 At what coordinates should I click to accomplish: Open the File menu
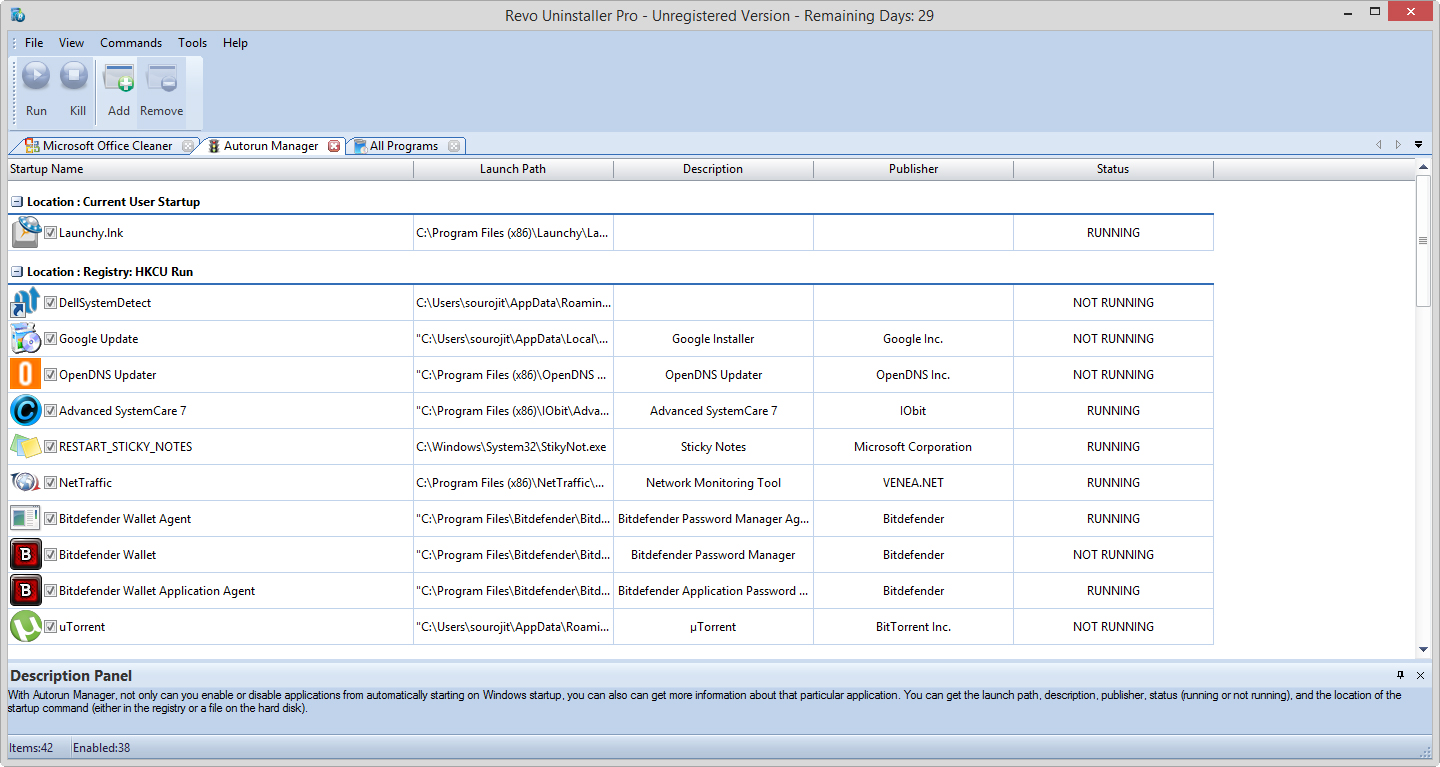[x=34, y=43]
